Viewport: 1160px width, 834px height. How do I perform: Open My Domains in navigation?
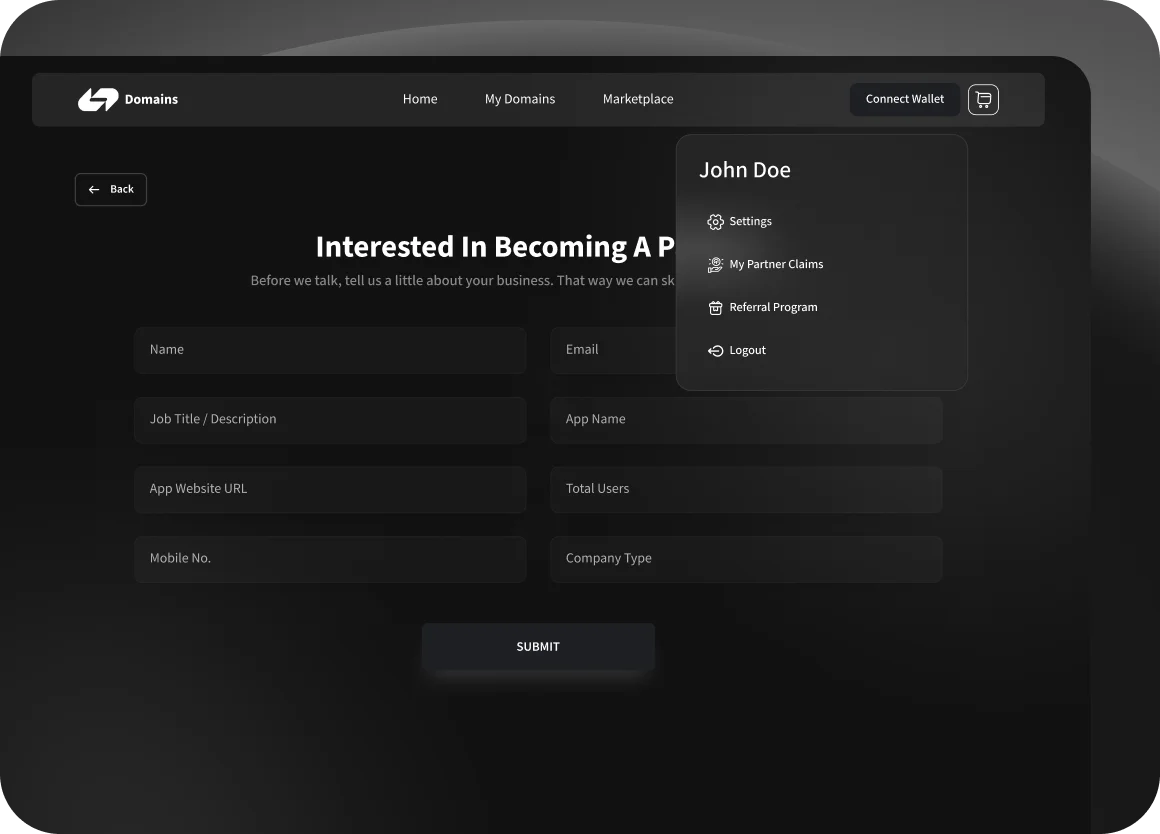tap(520, 99)
